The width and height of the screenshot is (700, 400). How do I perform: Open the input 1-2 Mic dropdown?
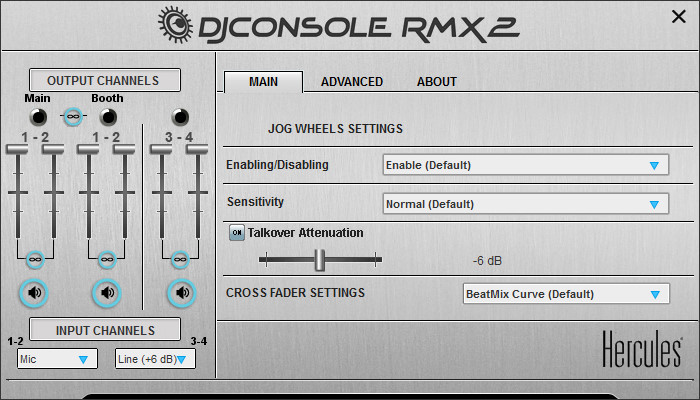pos(57,359)
